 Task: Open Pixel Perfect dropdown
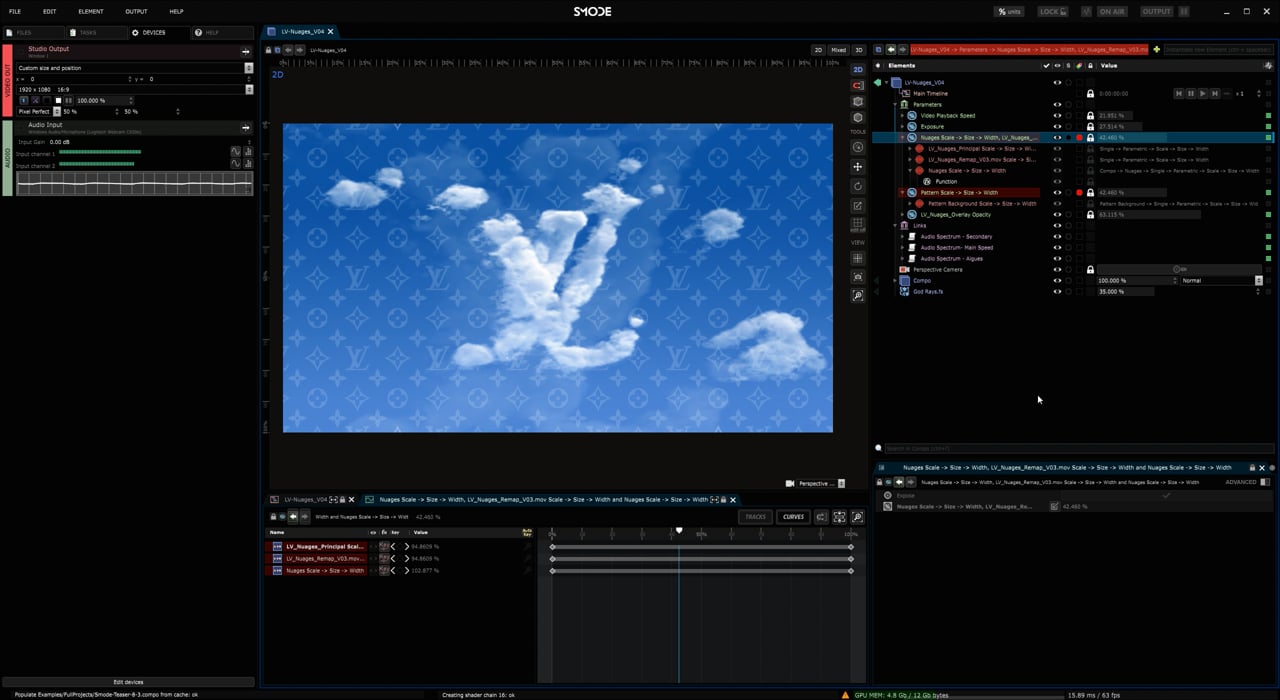coord(56,111)
